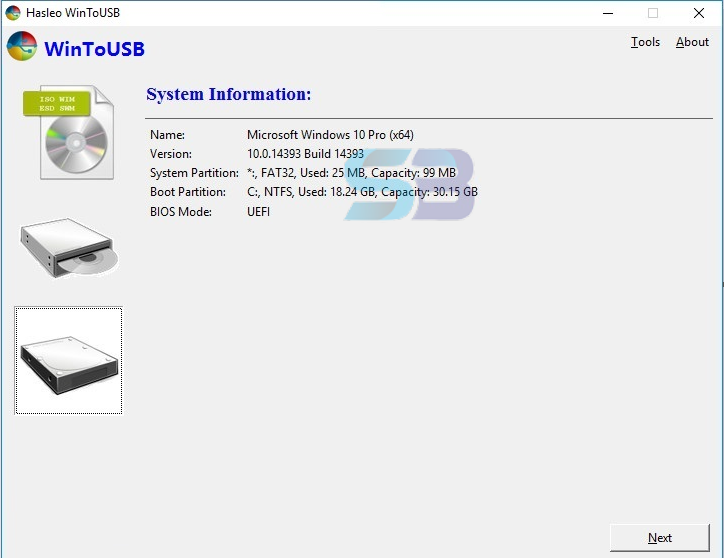
Task: Click the System Information heading
Action: coord(229,94)
